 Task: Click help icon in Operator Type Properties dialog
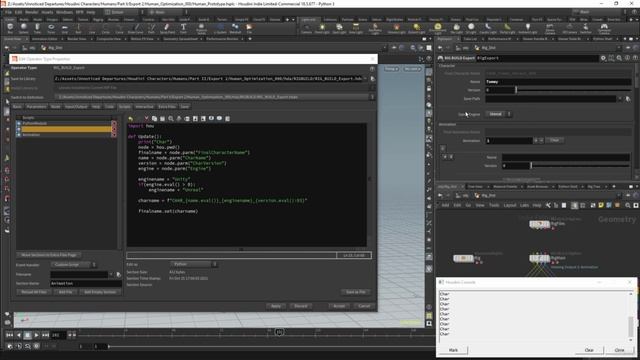tap(372, 69)
